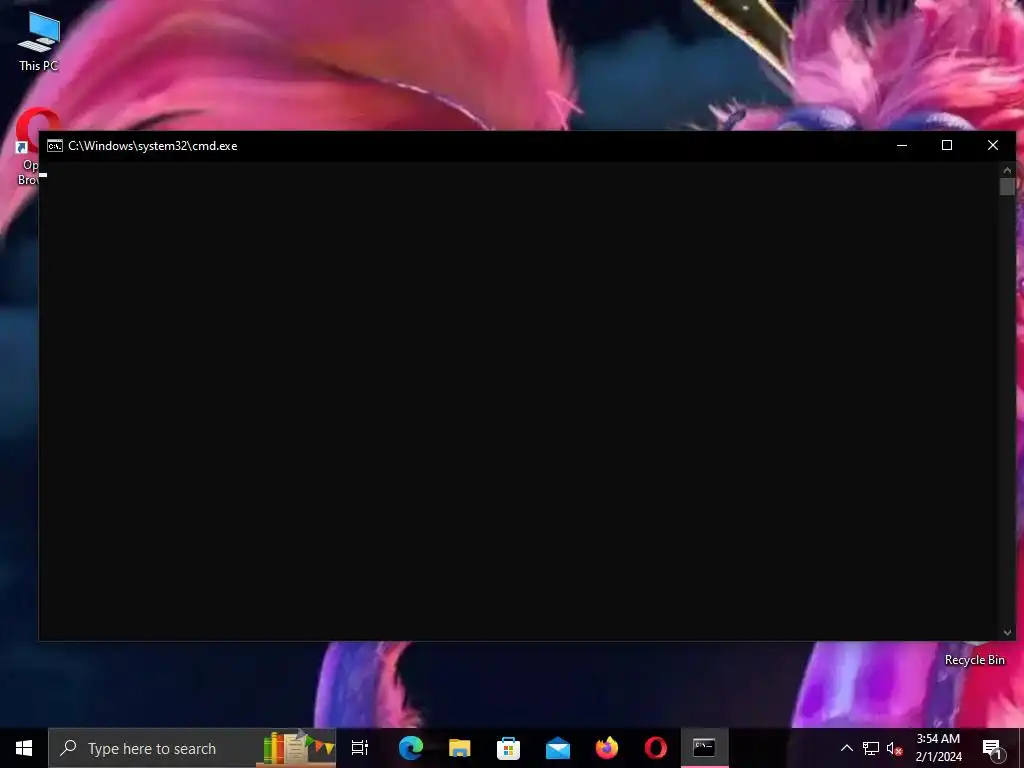Screen dimensions: 1024x768
Task: Select the Opera Browser desktop shortcut
Action: (x=29, y=147)
